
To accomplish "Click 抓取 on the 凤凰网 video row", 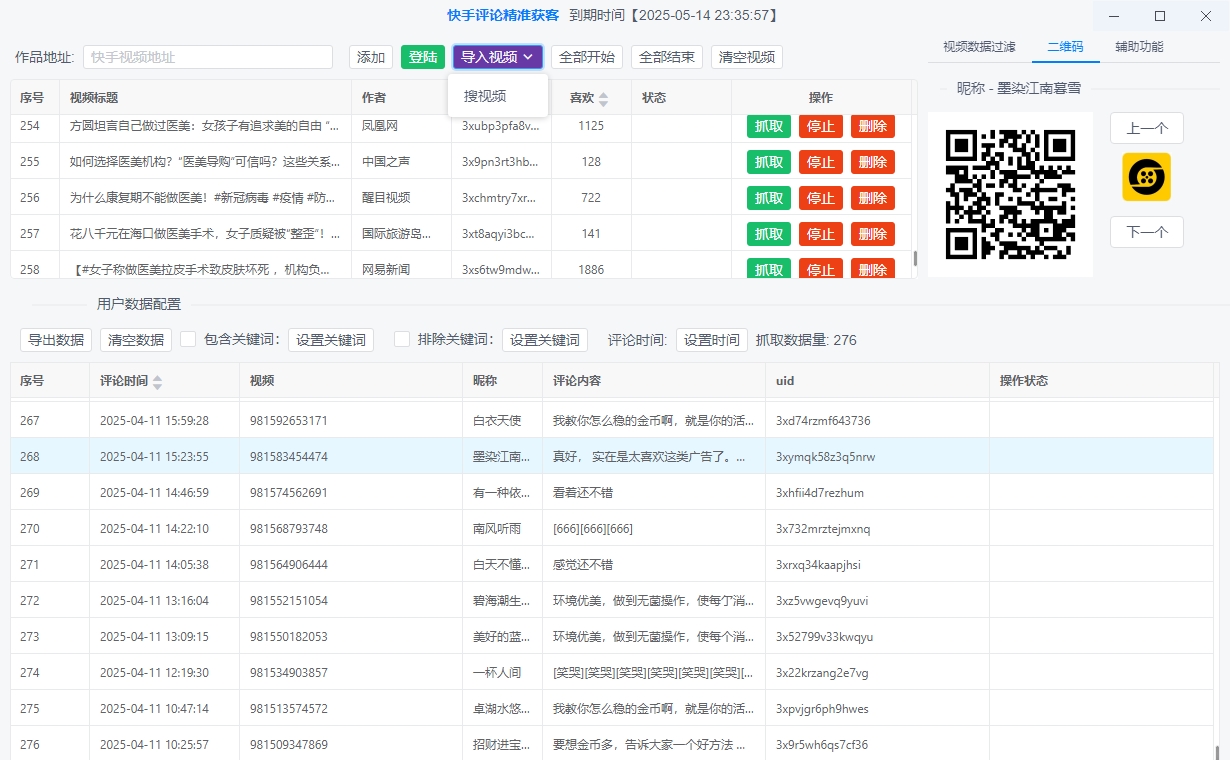I will coord(768,126).
